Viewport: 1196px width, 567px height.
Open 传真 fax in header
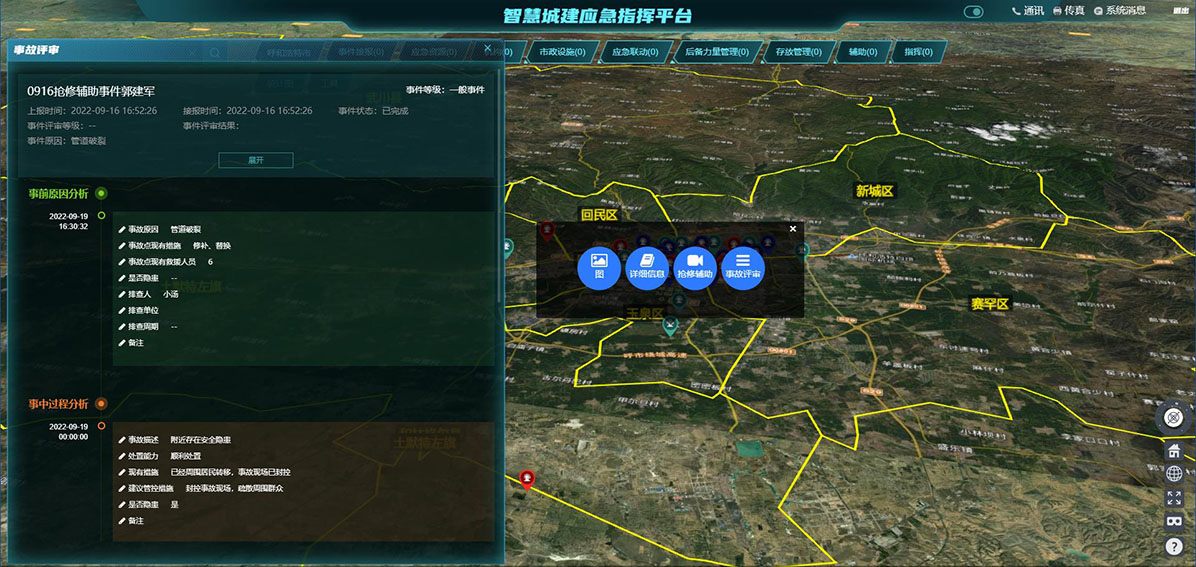tap(1069, 11)
